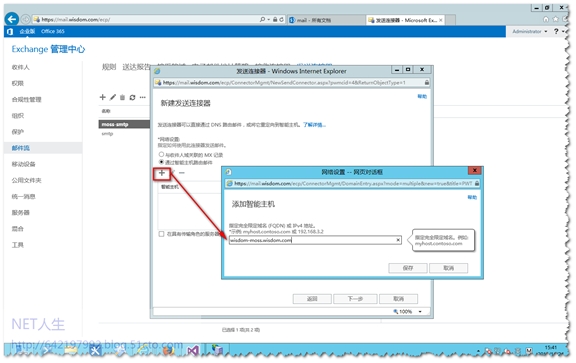Click the smart host FQDN input field
The width and height of the screenshot is (576, 363).
click(x=315, y=240)
